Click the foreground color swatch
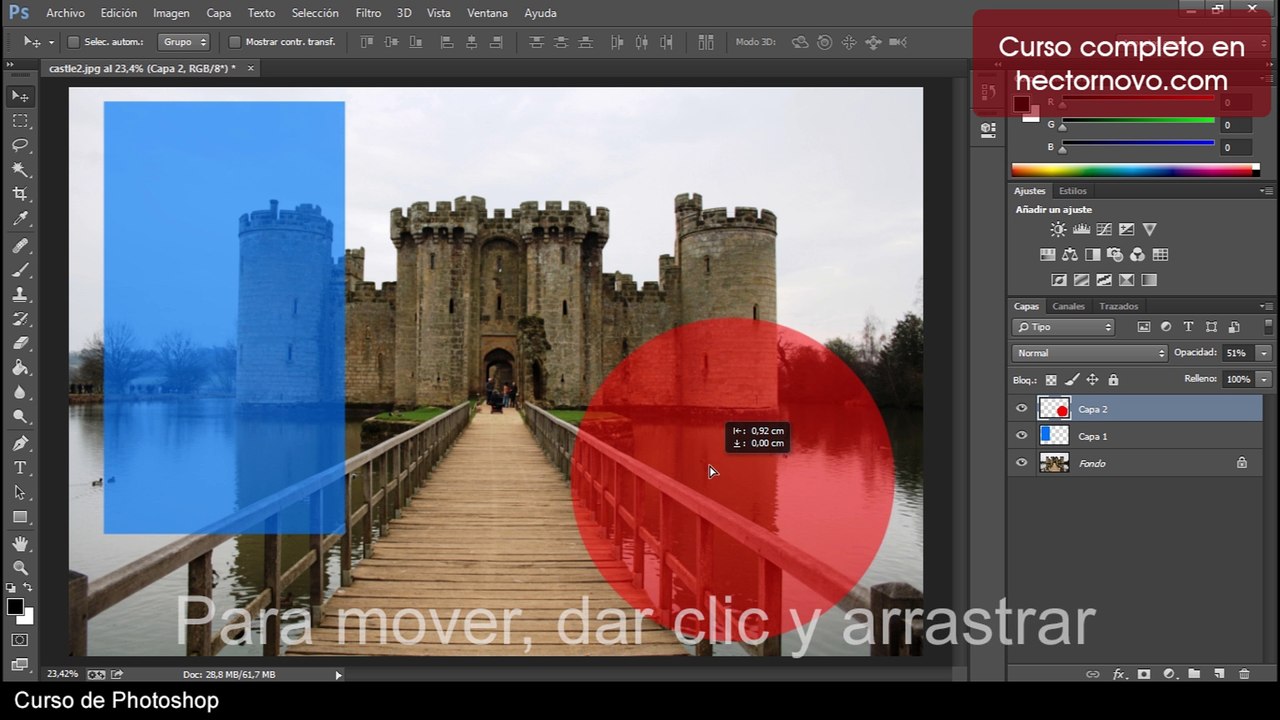The height and width of the screenshot is (720, 1280). click(x=15, y=607)
